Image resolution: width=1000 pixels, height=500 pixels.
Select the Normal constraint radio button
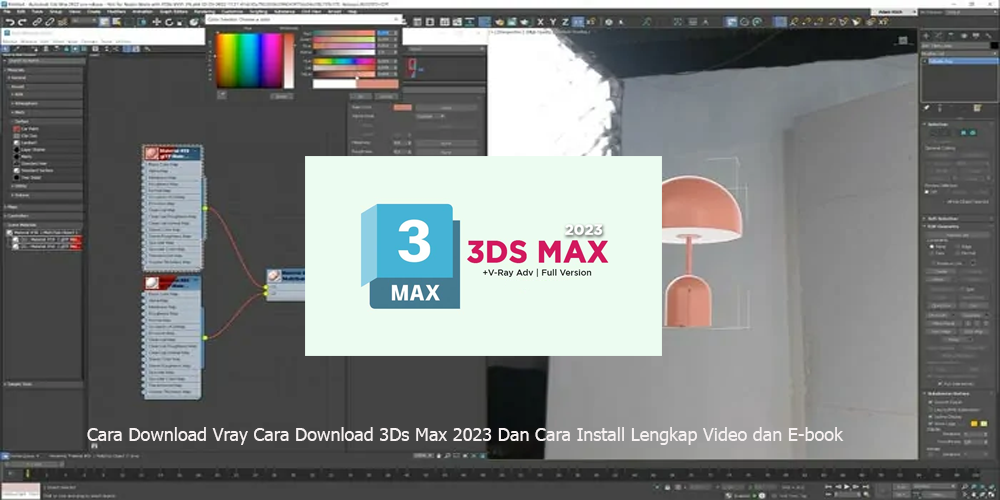click(x=957, y=253)
